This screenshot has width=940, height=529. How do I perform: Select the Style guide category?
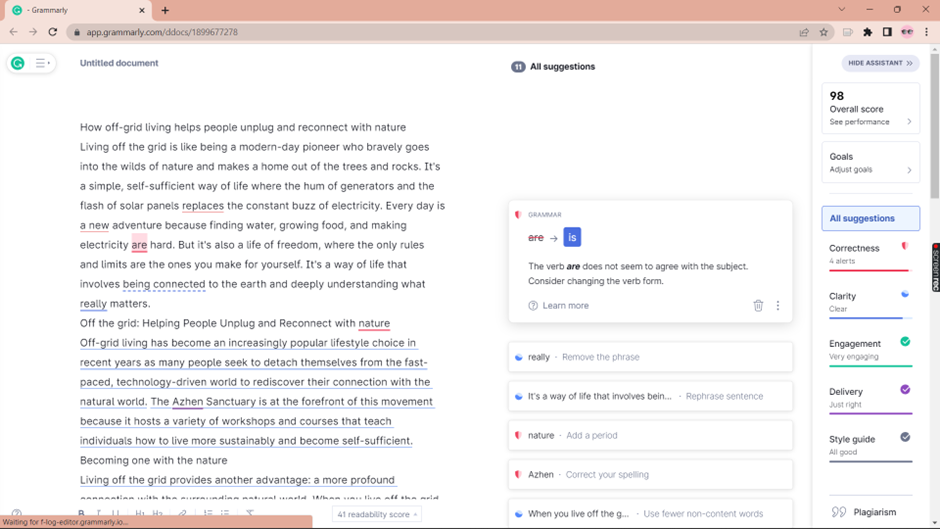(x=870, y=446)
